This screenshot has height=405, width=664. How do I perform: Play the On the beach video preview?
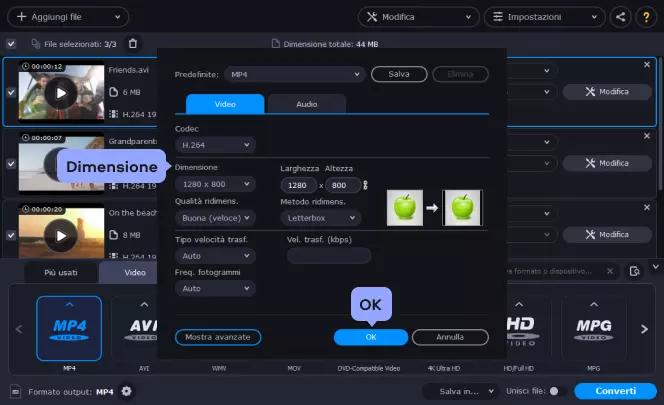tap(61, 236)
